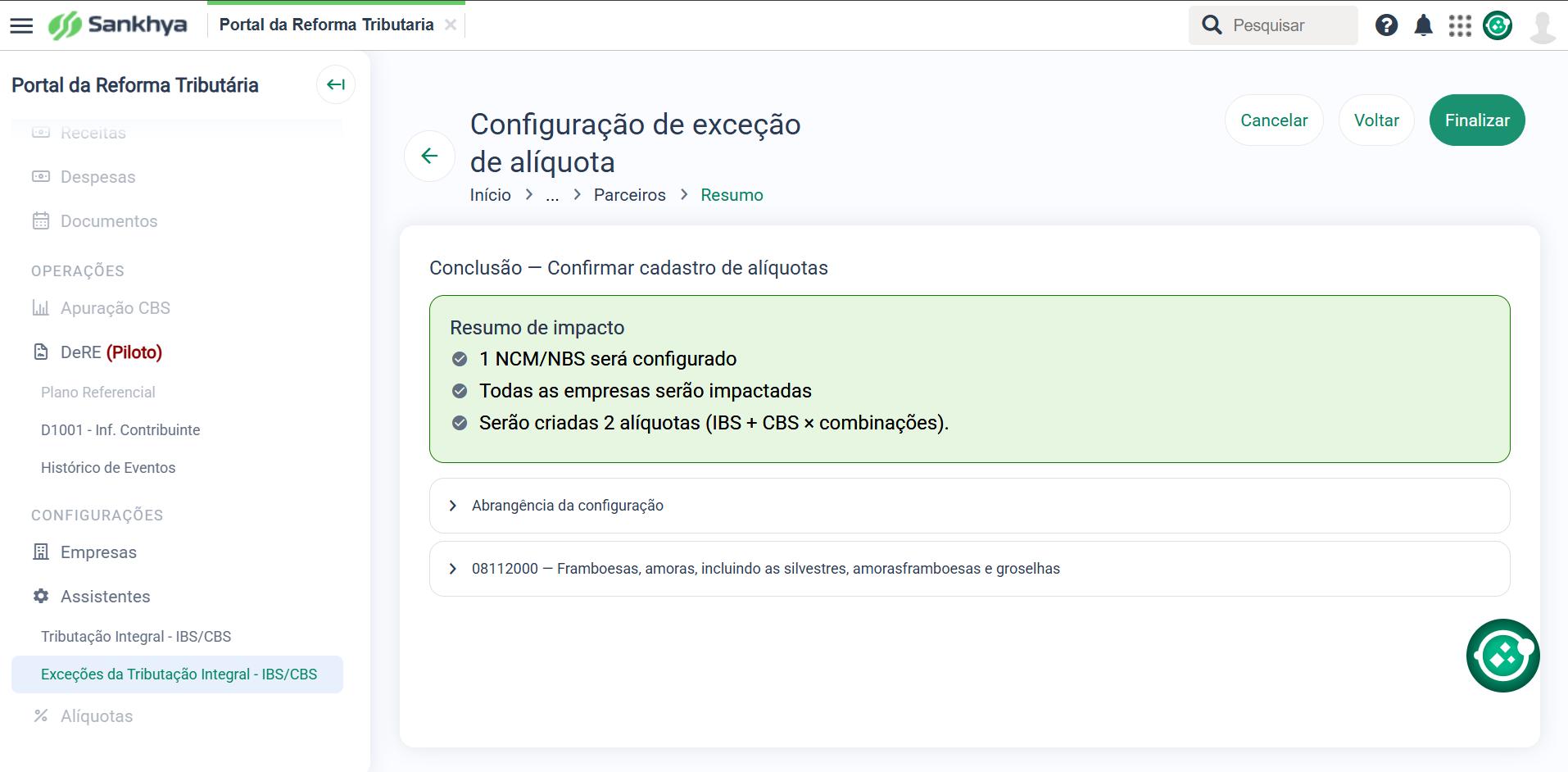Screen dimensions: 1568x772
Task: Click the green assistant icon in top bar
Action: (x=1498, y=25)
